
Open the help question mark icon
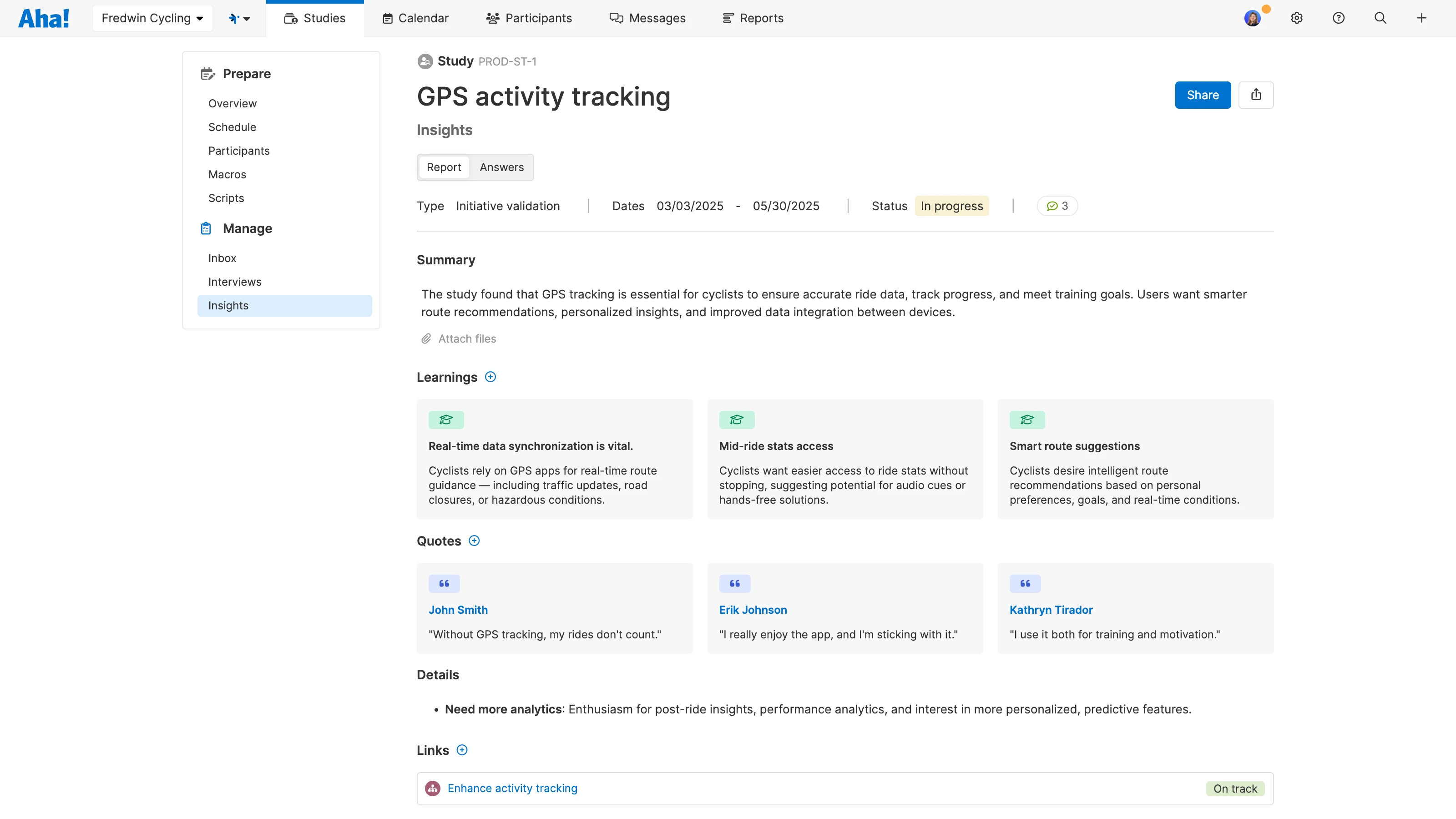point(1339,18)
